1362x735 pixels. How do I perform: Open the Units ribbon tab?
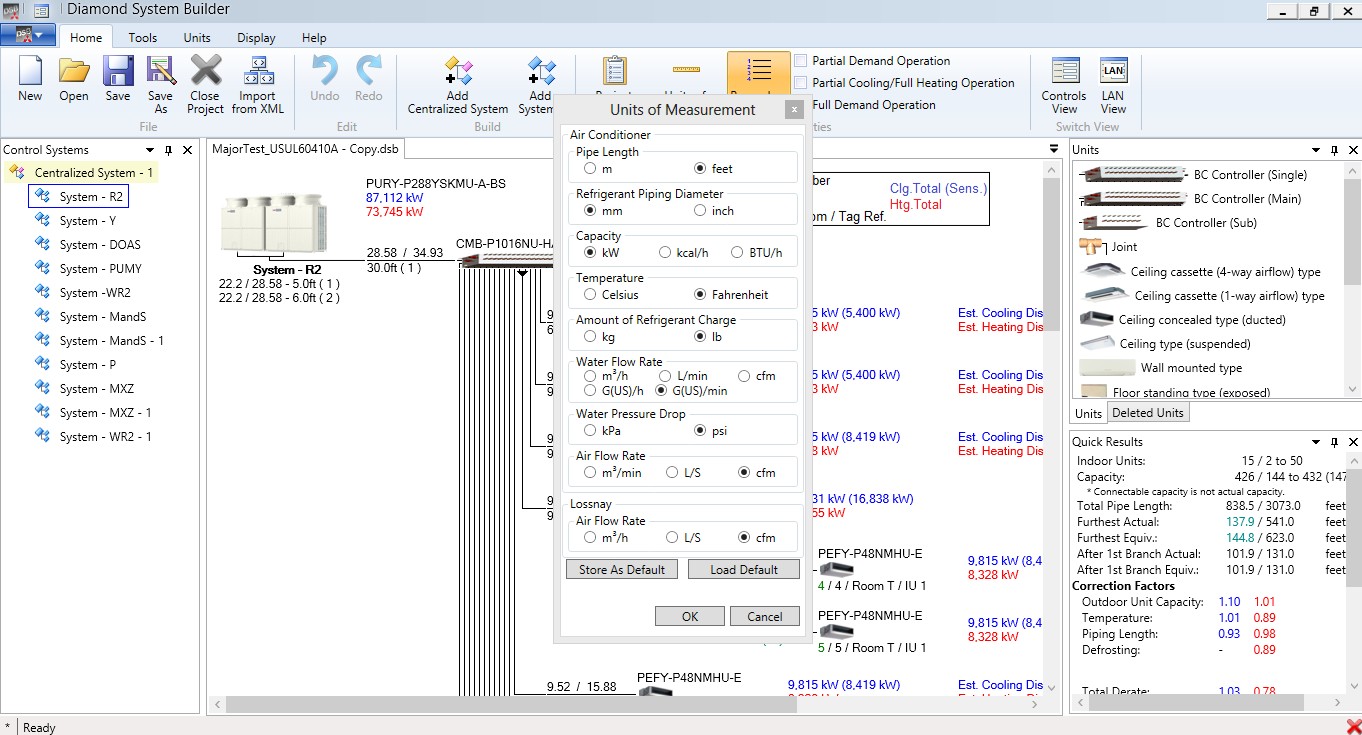pyautogui.click(x=197, y=38)
